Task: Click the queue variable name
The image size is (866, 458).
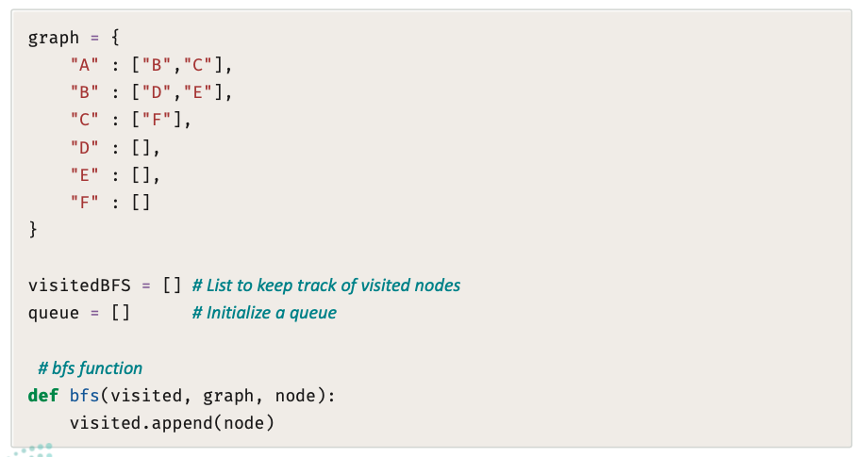Action: [x=54, y=313]
